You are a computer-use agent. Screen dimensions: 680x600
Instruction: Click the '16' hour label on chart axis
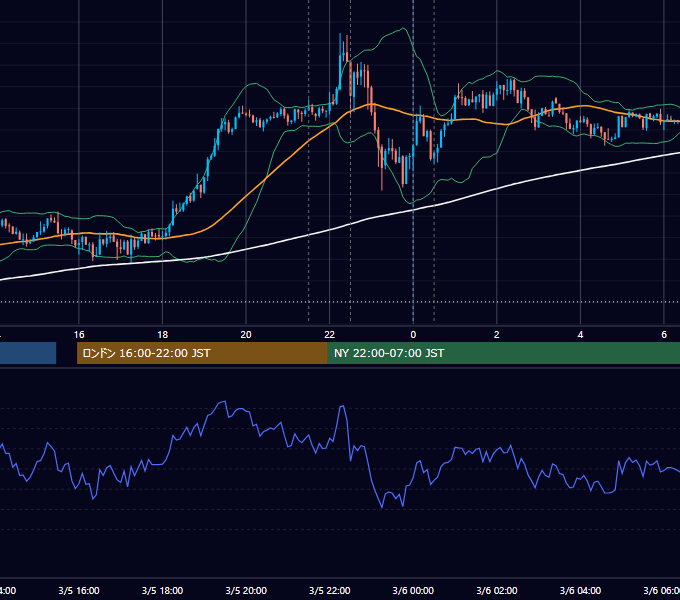(79, 335)
